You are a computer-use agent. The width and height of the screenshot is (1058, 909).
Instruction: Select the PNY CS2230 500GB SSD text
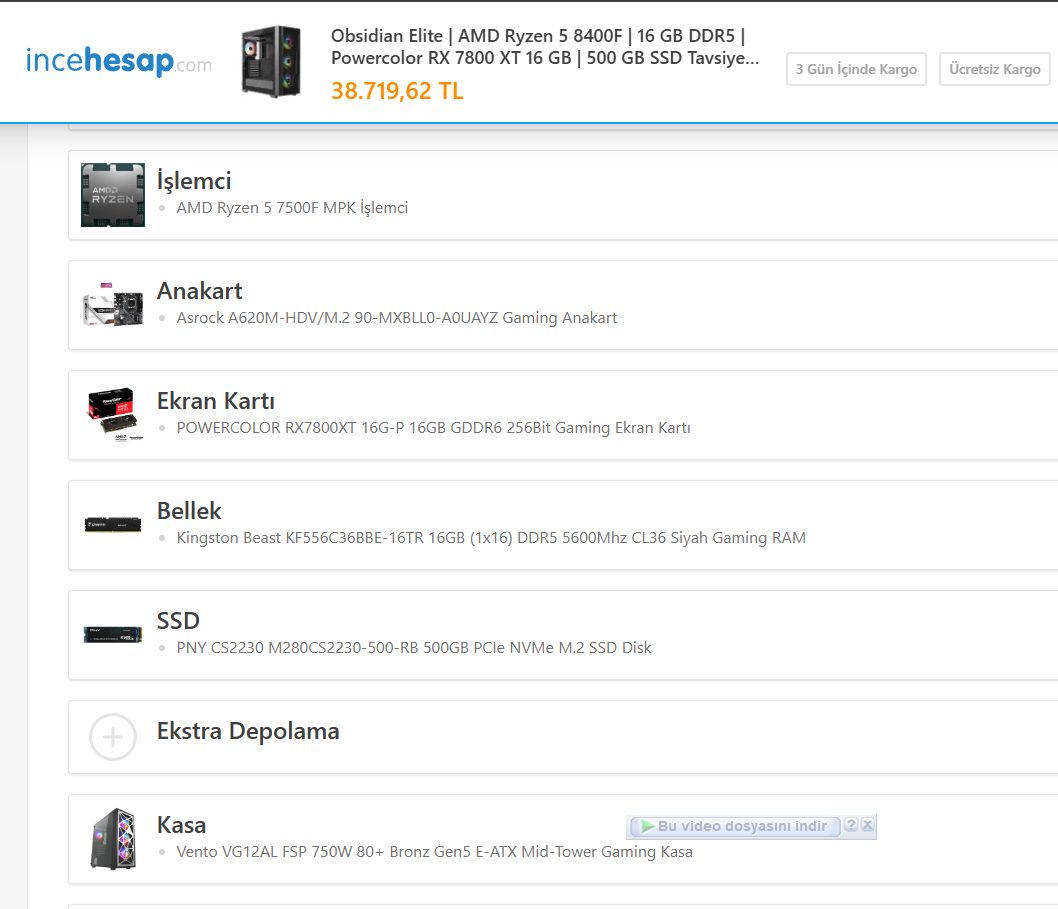click(x=414, y=648)
